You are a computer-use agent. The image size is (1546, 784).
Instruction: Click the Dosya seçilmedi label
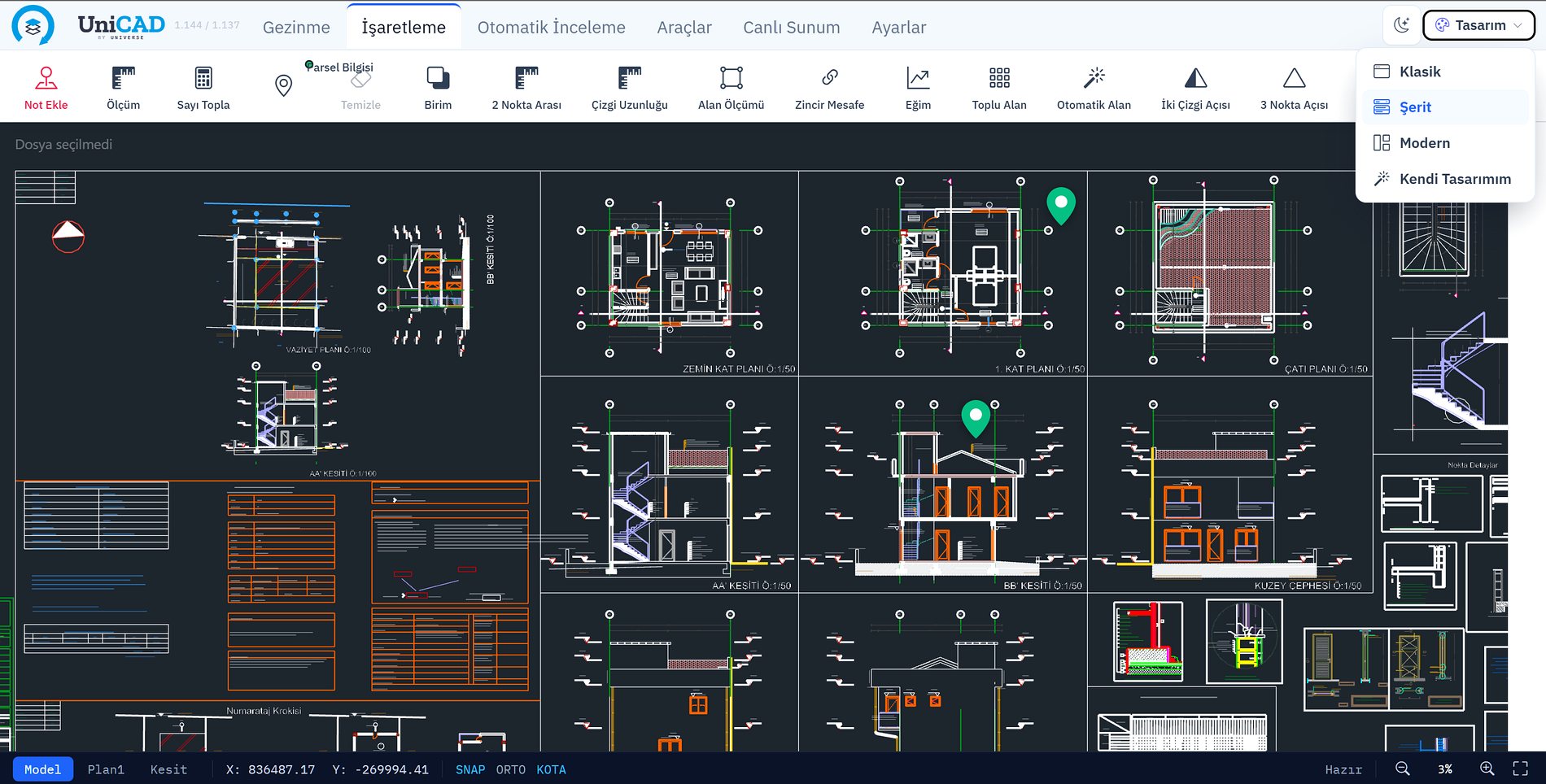pyautogui.click(x=63, y=145)
